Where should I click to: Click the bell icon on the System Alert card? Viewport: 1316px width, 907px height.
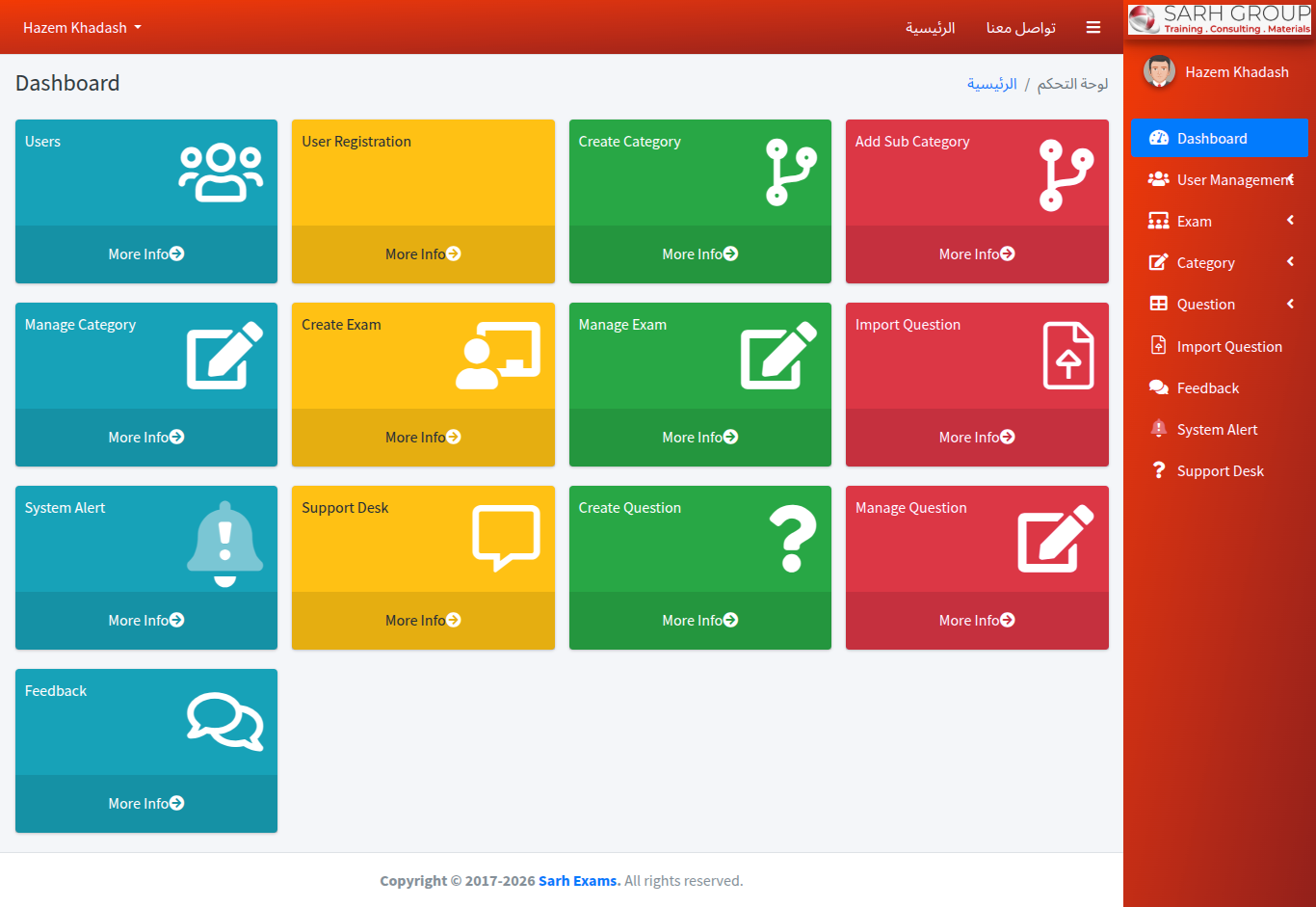[224, 544]
